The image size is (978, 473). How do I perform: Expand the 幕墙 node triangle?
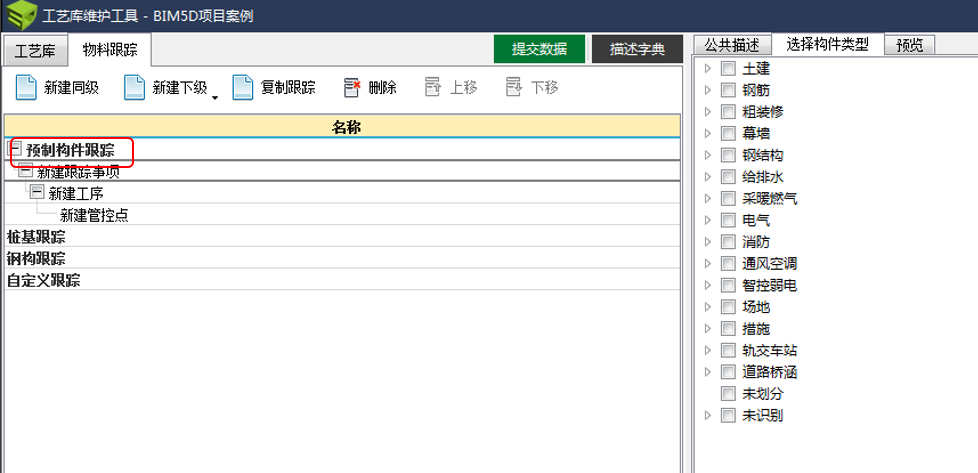click(x=707, y=134)
